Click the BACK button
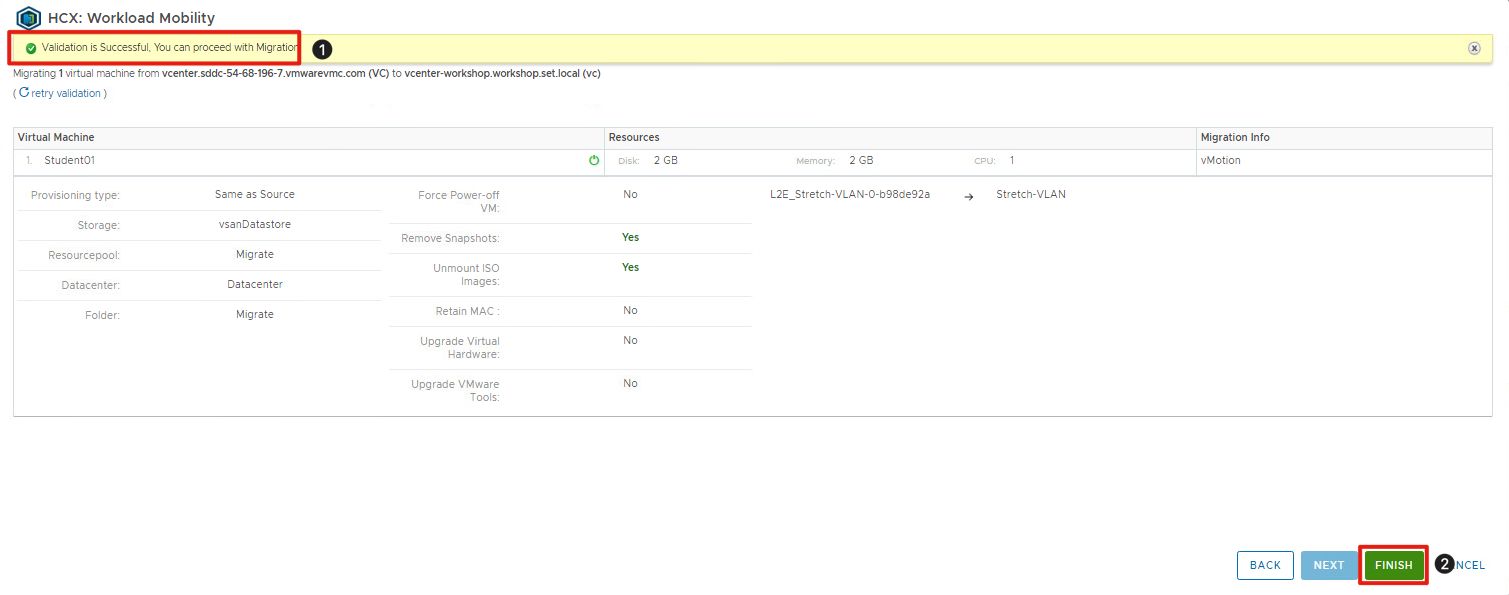The image size is (1509, 595). [1265, 565]
